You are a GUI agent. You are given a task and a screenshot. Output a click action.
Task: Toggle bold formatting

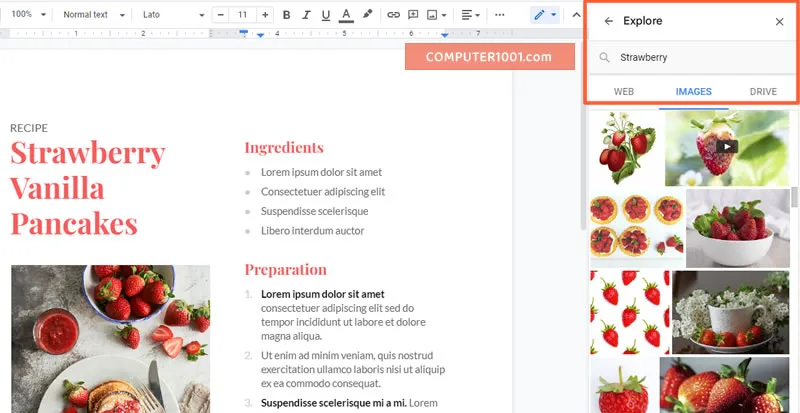point(286,15)
